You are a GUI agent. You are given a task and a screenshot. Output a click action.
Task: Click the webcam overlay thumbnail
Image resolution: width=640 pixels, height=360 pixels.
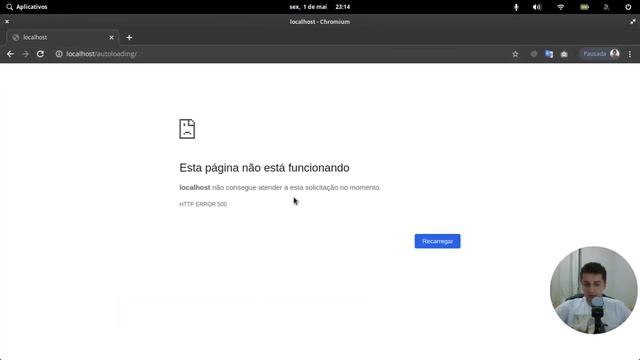click(x=593, y=290)
